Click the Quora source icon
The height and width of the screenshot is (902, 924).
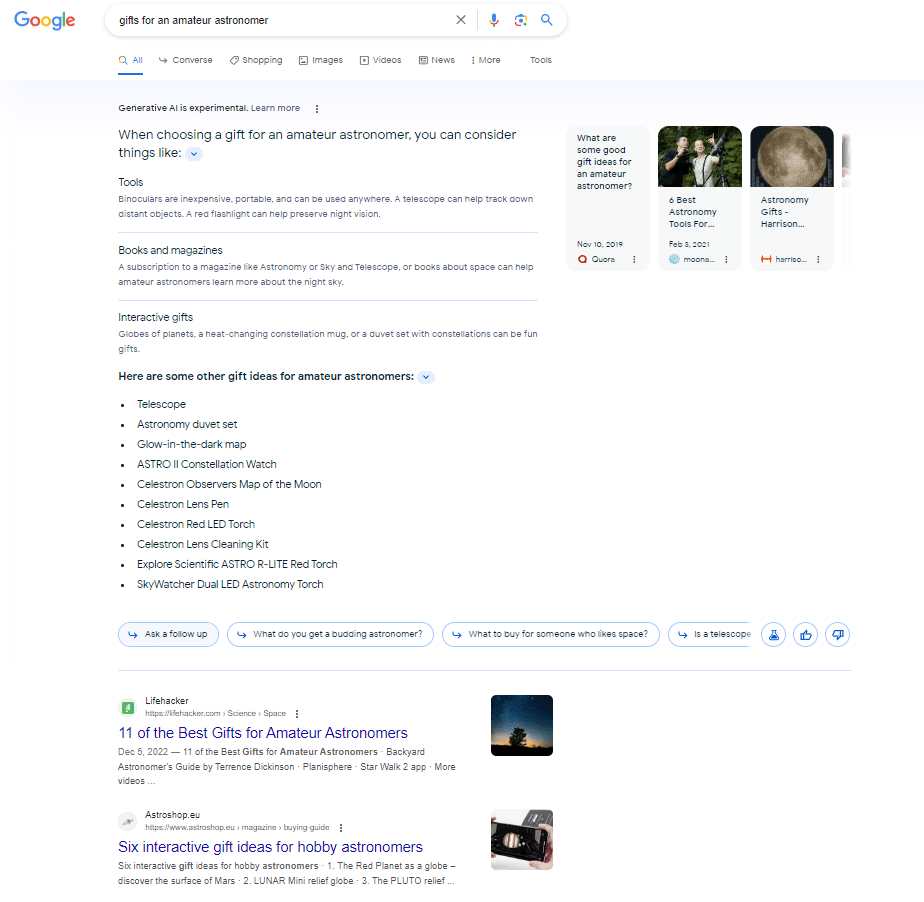(582, 259)
